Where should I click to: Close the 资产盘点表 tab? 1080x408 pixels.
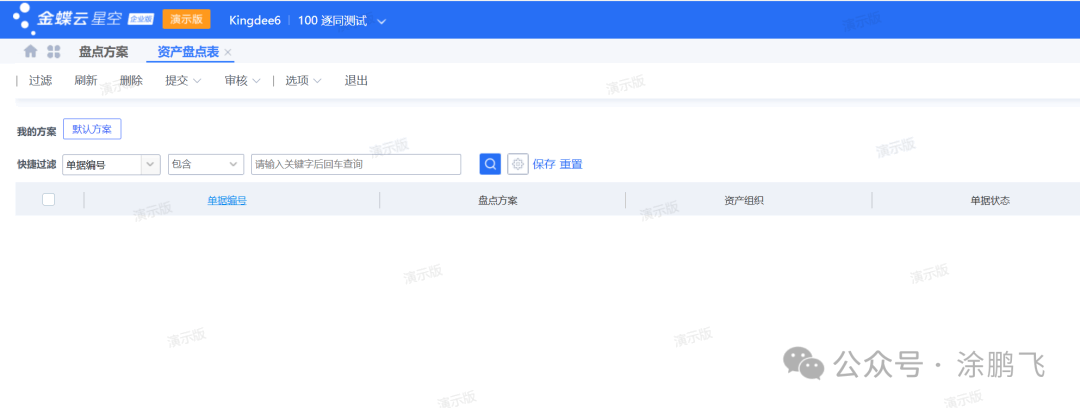(228, 52)
